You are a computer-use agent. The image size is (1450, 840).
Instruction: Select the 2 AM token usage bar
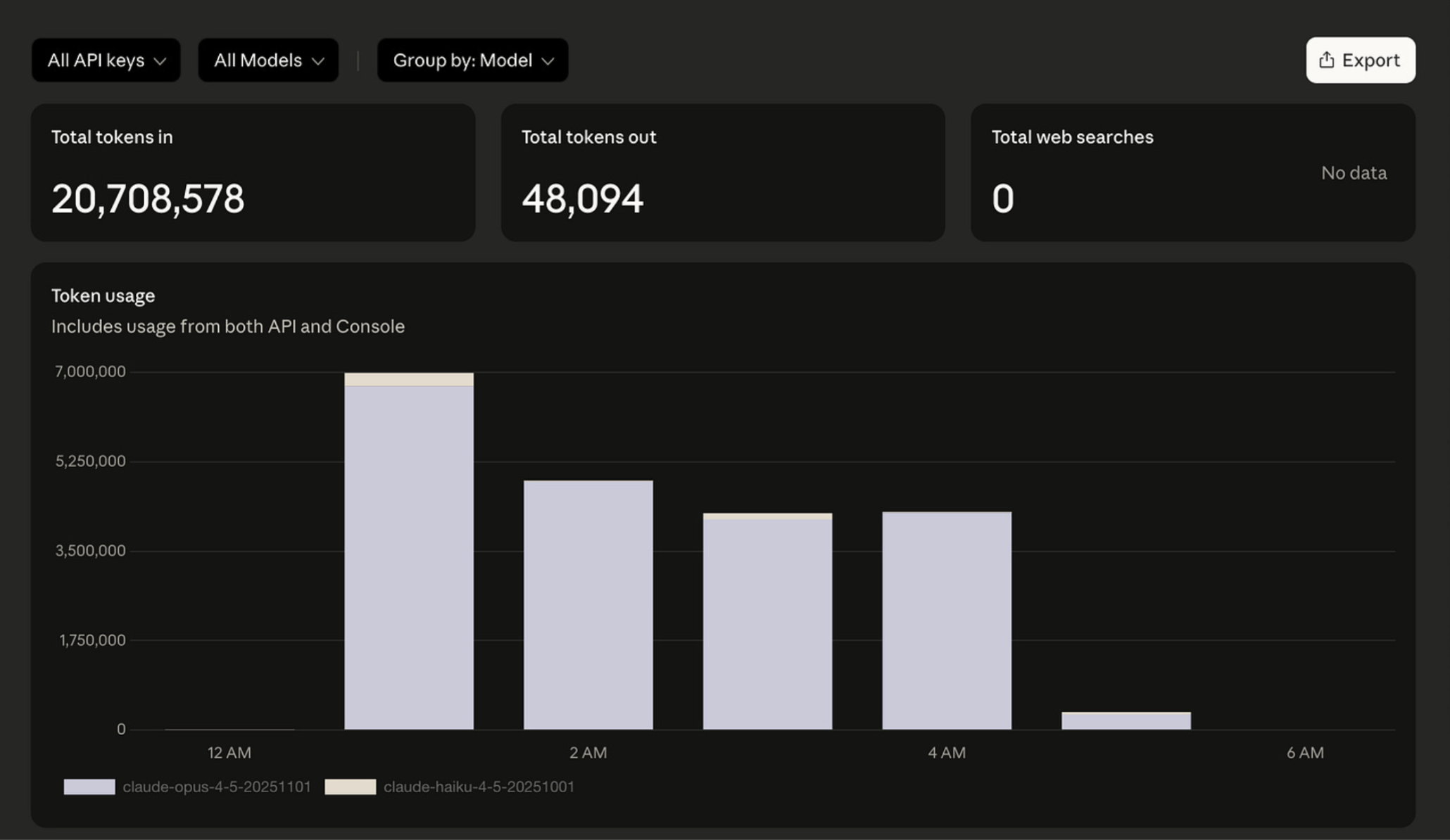tap(588, 605)
